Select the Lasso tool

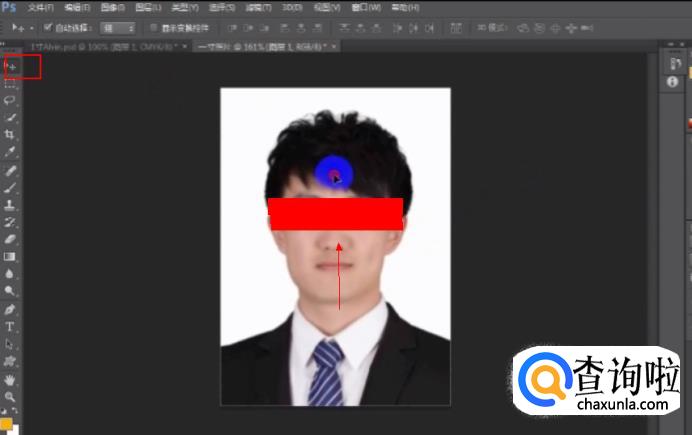[10, 100]
